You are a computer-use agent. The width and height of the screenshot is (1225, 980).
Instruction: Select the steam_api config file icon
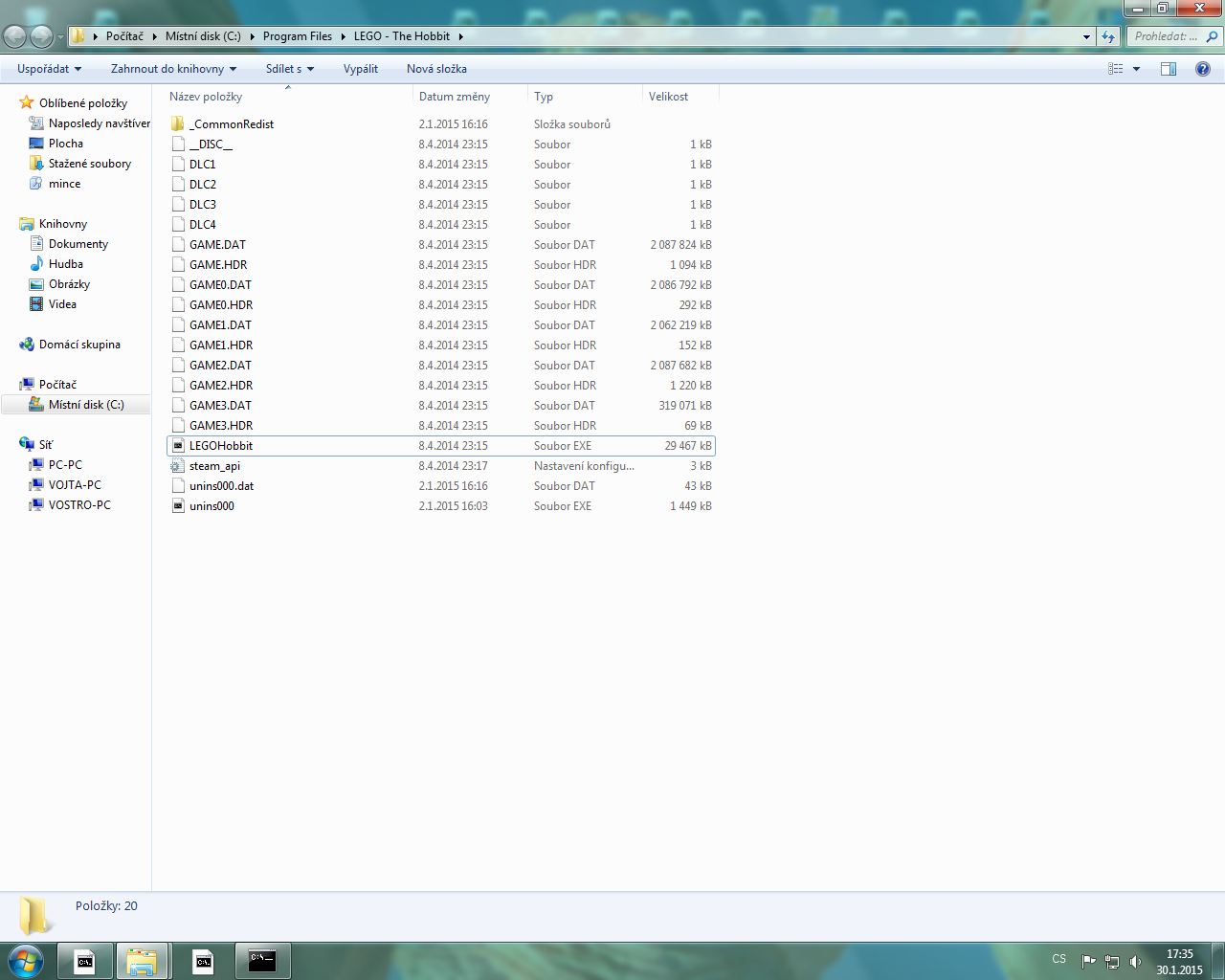click(178, 466)
